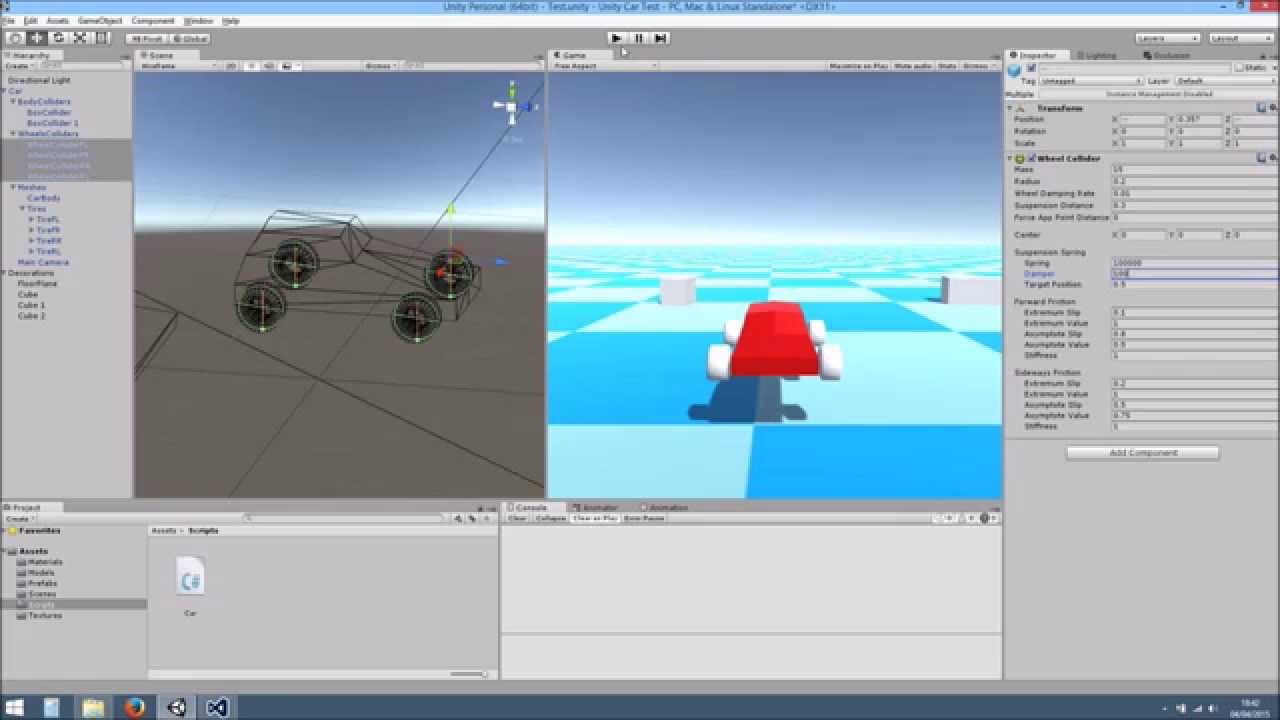Open Project Create dropdown
The image size is (1280, 720).
19,519
